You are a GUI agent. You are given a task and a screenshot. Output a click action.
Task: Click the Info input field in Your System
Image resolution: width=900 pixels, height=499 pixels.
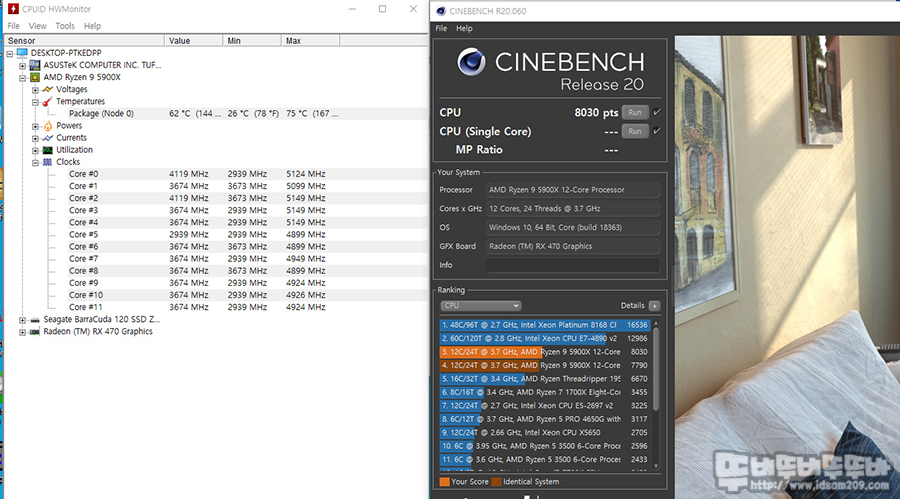pos(573,265)
